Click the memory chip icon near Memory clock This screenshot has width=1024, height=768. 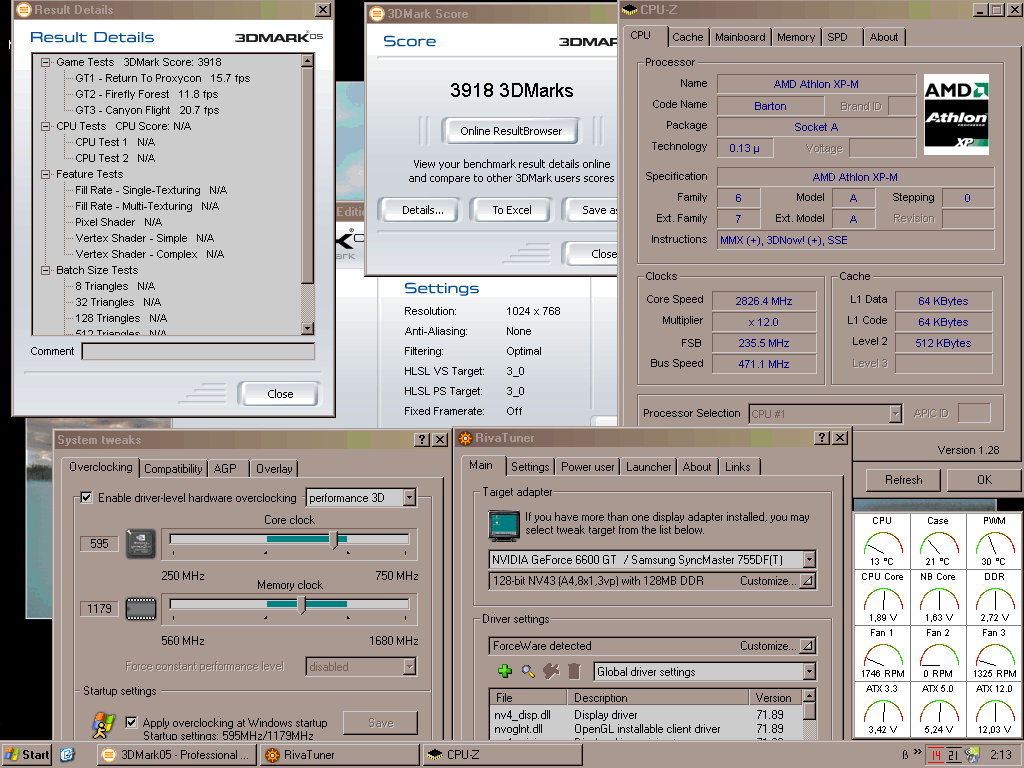tap(139, 607)
